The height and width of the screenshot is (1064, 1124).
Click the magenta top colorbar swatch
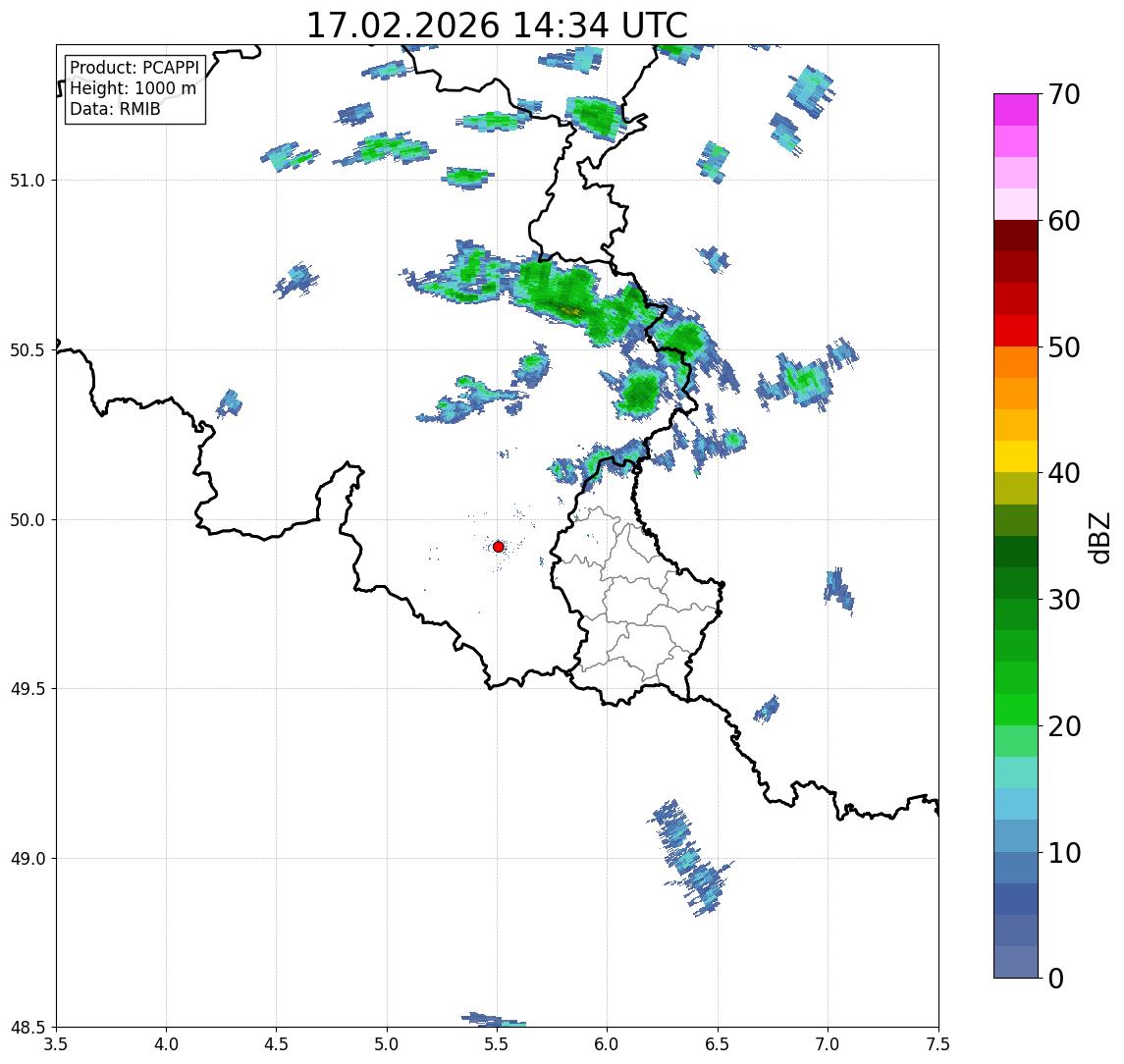point(1016,110)
